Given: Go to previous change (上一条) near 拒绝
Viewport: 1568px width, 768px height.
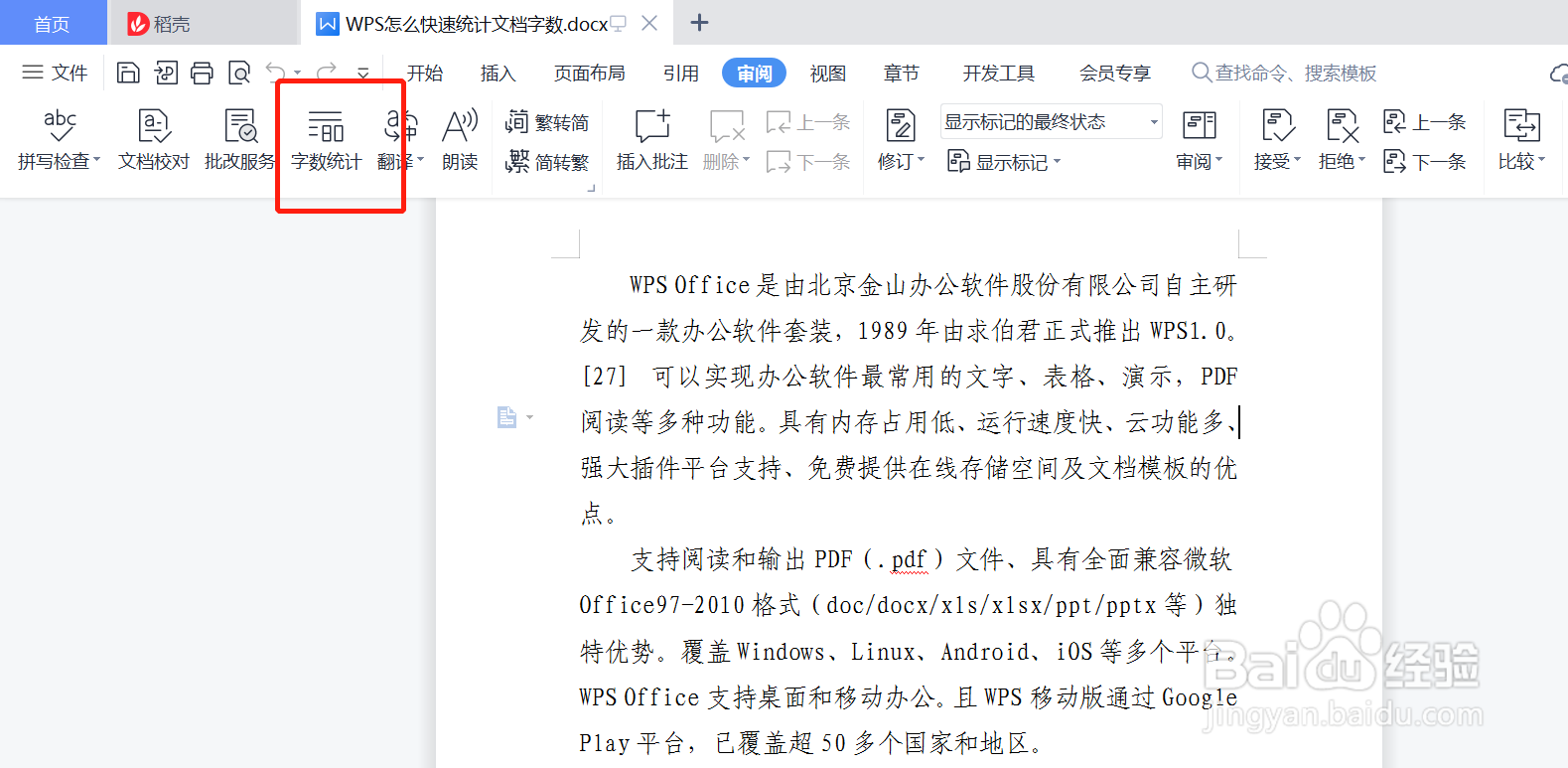Looking at the screenshot, I should (x=1425, y=122).
